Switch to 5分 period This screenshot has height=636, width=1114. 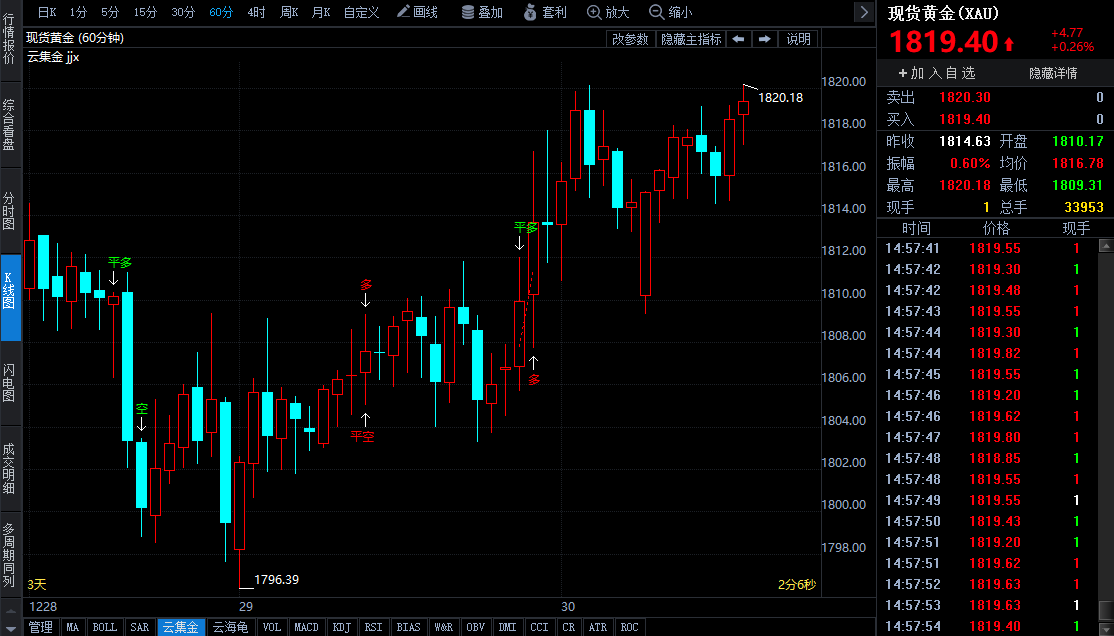click(110, 12)
